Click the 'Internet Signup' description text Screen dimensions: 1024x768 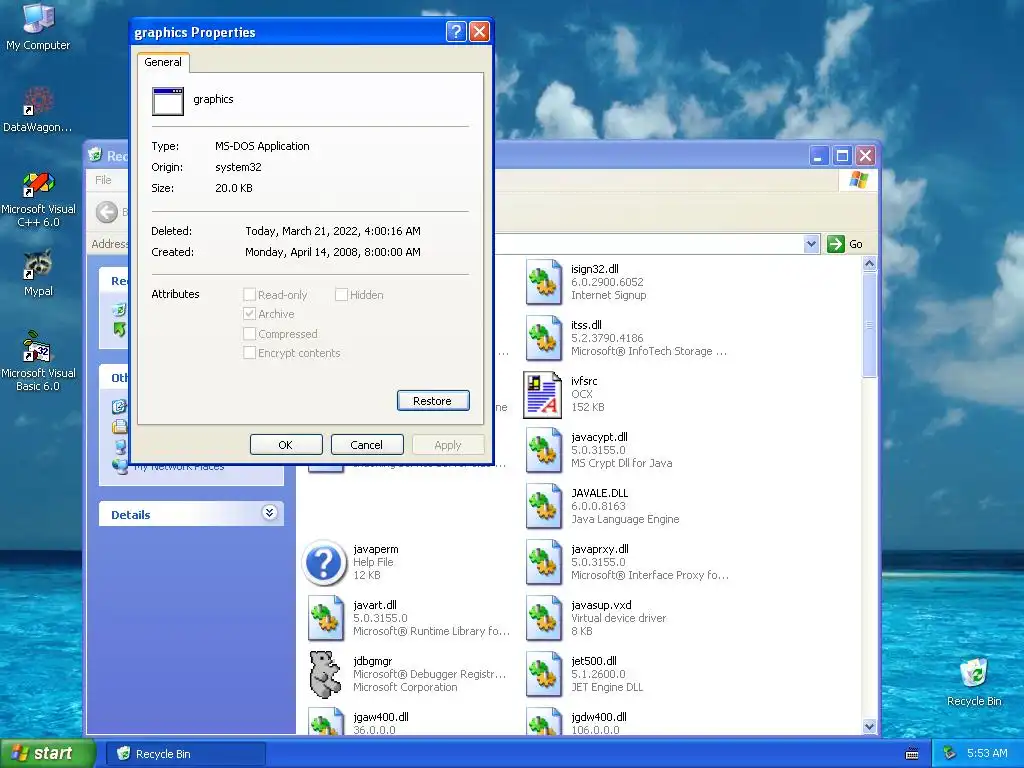609,295
